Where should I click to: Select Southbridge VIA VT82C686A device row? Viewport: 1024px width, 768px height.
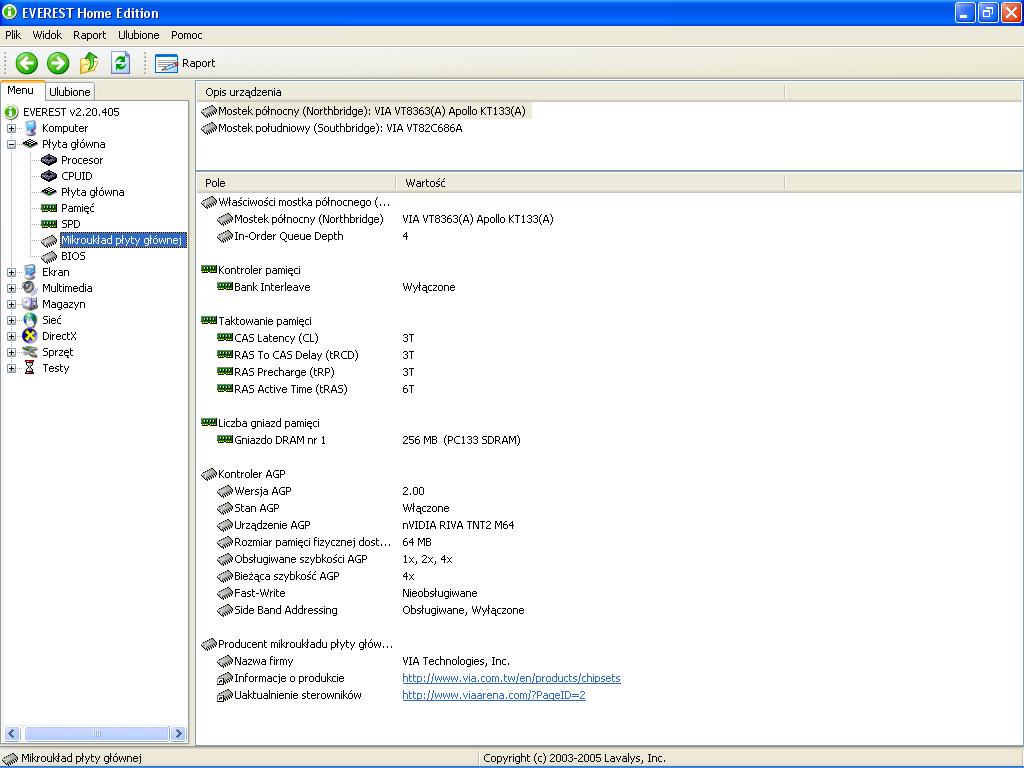(x=340, y=128)
